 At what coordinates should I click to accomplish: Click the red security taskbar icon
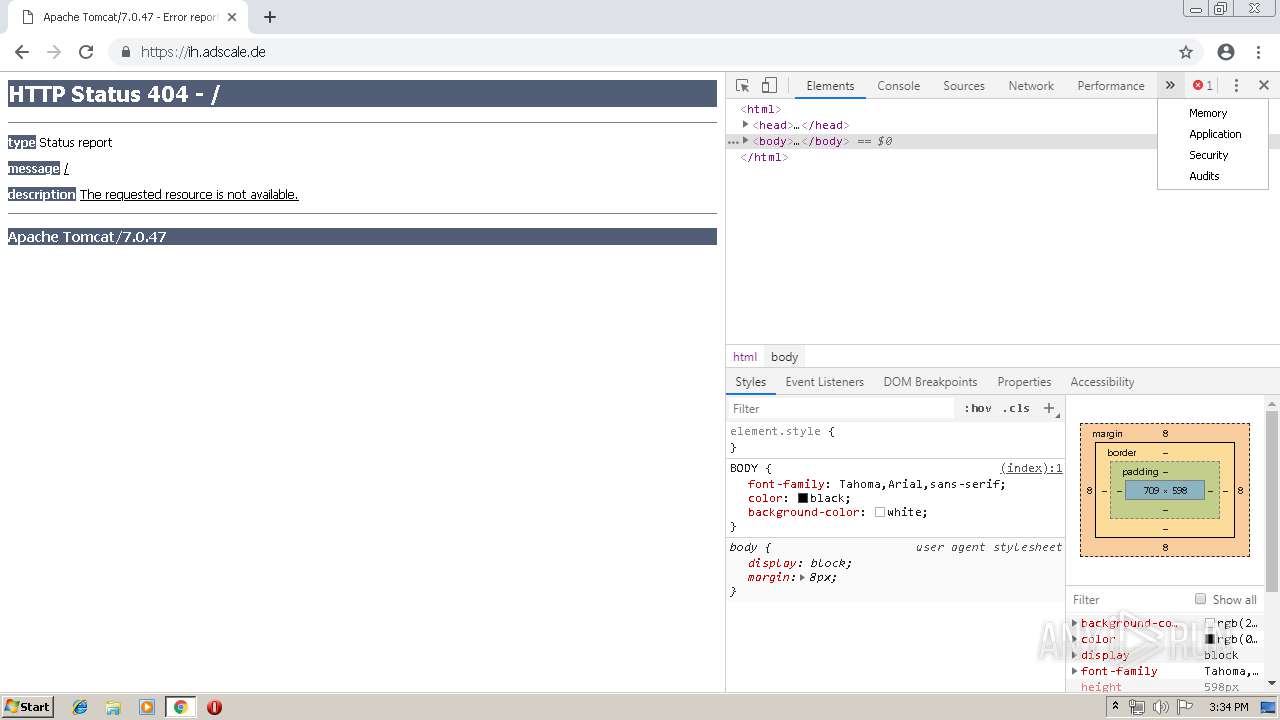tap(214, 707)
